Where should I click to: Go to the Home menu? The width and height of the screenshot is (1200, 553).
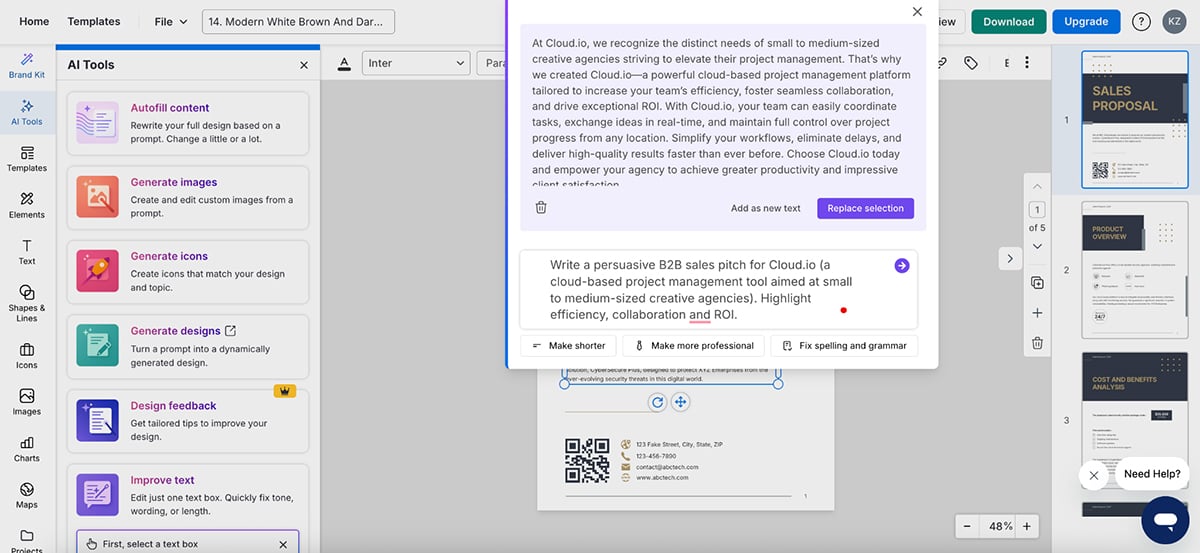[x=34, y=21]
